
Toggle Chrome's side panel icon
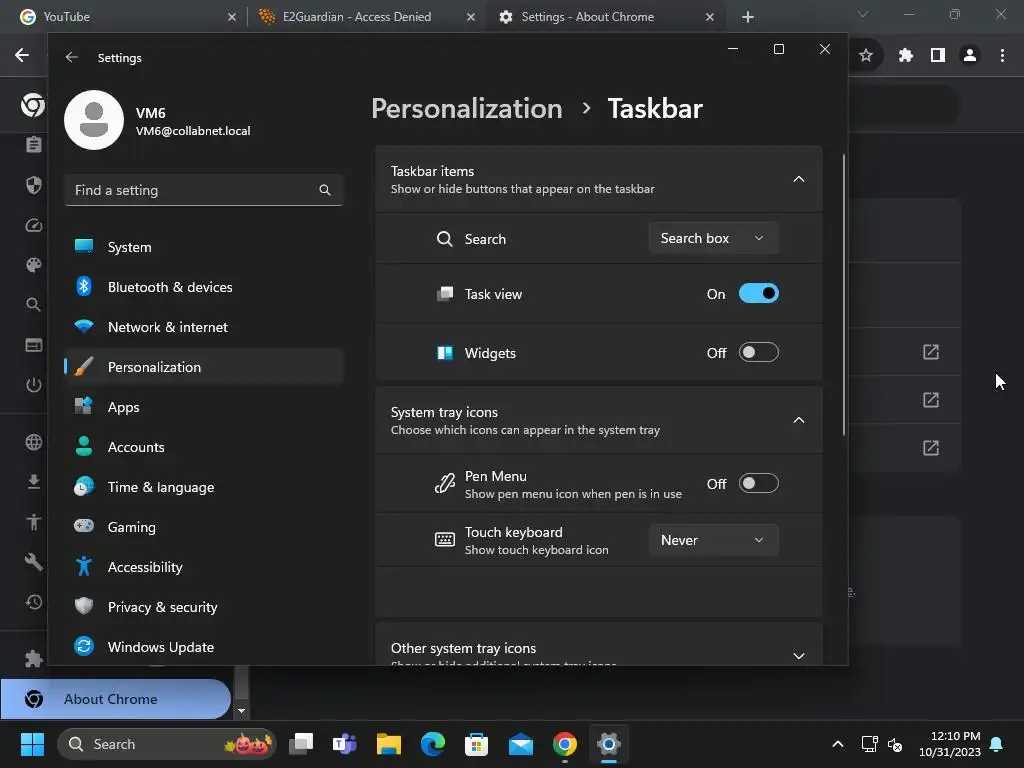[x=938, y=56]
